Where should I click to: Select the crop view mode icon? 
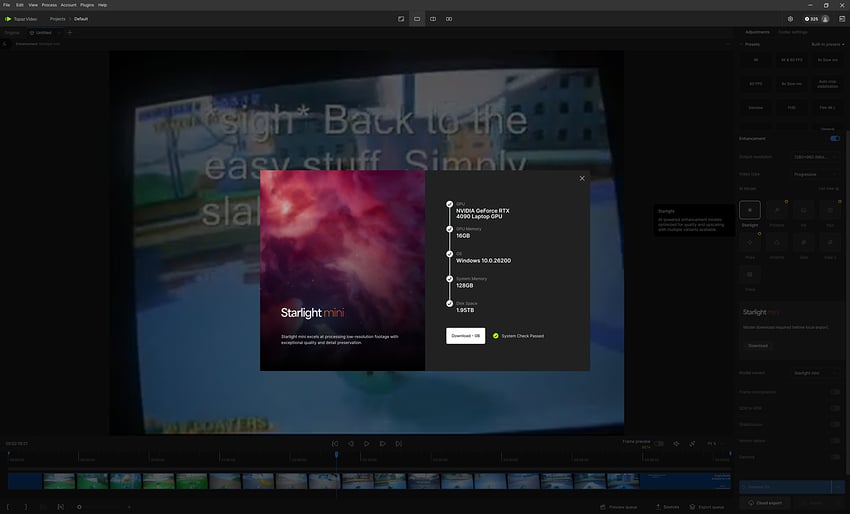click(401, 19)
